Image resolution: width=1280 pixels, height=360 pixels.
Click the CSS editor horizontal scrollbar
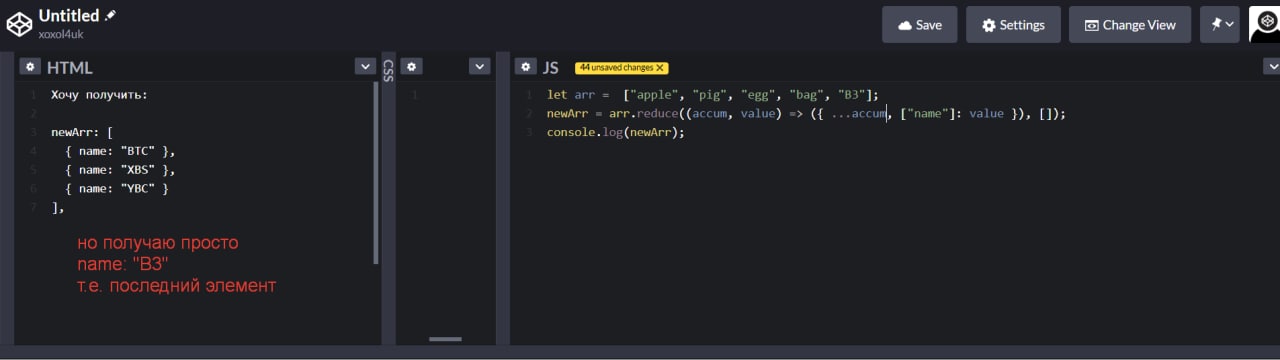tap(446, 339)
